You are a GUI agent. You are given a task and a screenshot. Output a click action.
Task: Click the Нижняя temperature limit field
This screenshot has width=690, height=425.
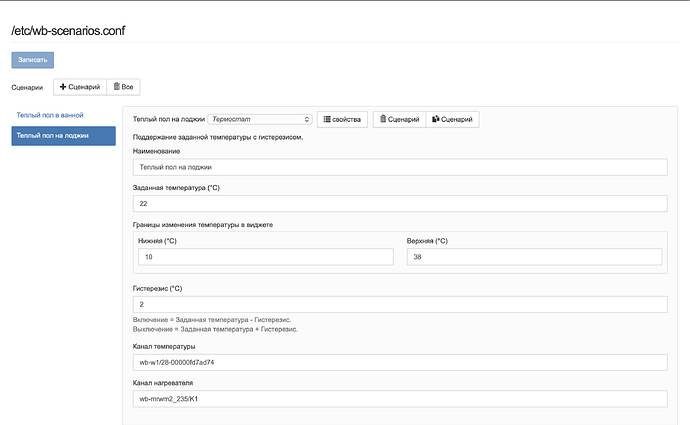tap(267, 257)
